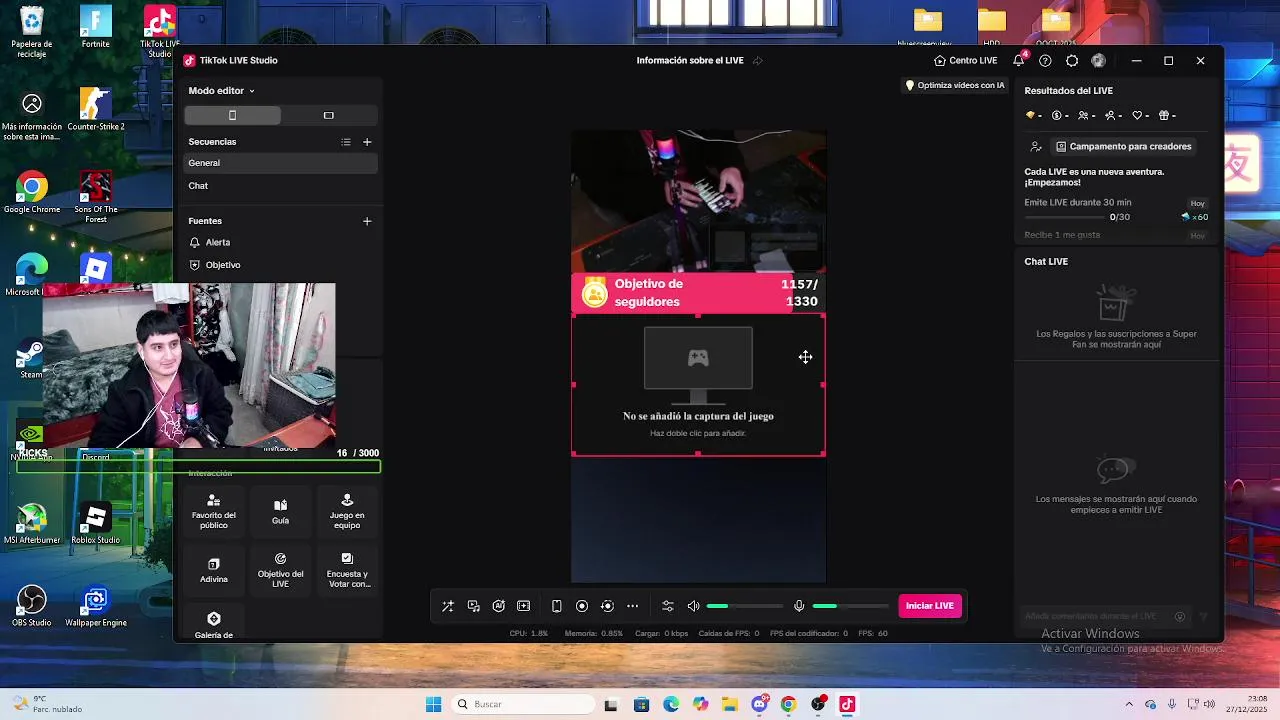
Task: Select the Chat scene
Action: tap(281, 186)
